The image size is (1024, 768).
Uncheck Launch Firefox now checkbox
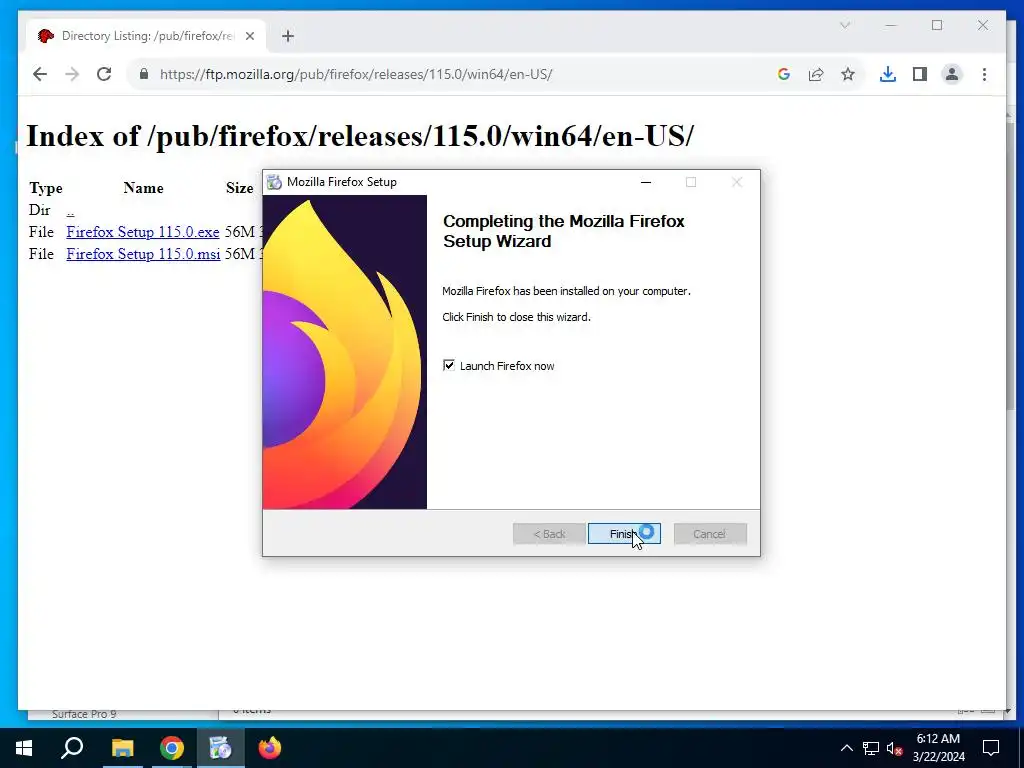coord(449,365)
